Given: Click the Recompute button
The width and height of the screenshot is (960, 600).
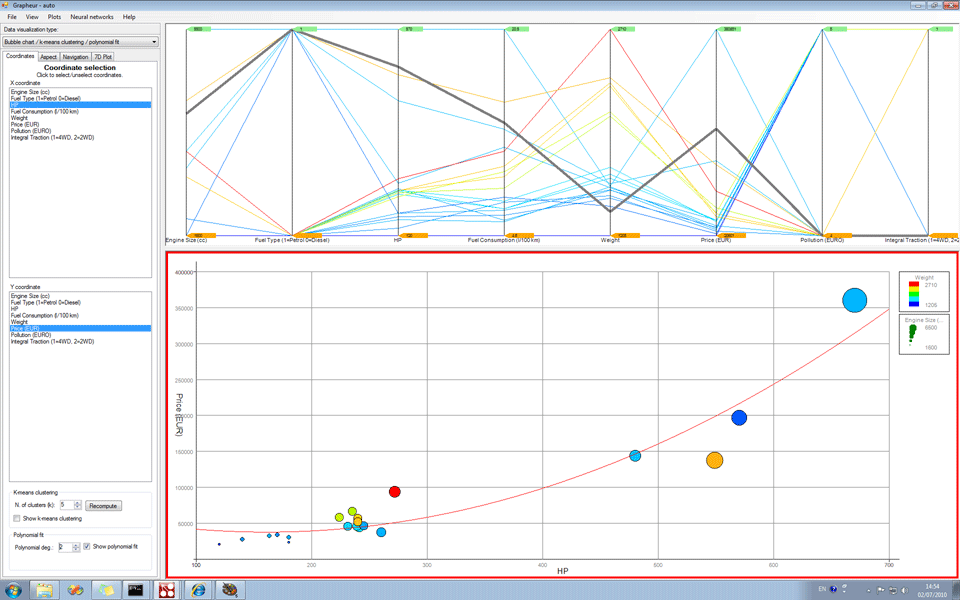Looking at the screenshot, I should (x=103, y=506).
